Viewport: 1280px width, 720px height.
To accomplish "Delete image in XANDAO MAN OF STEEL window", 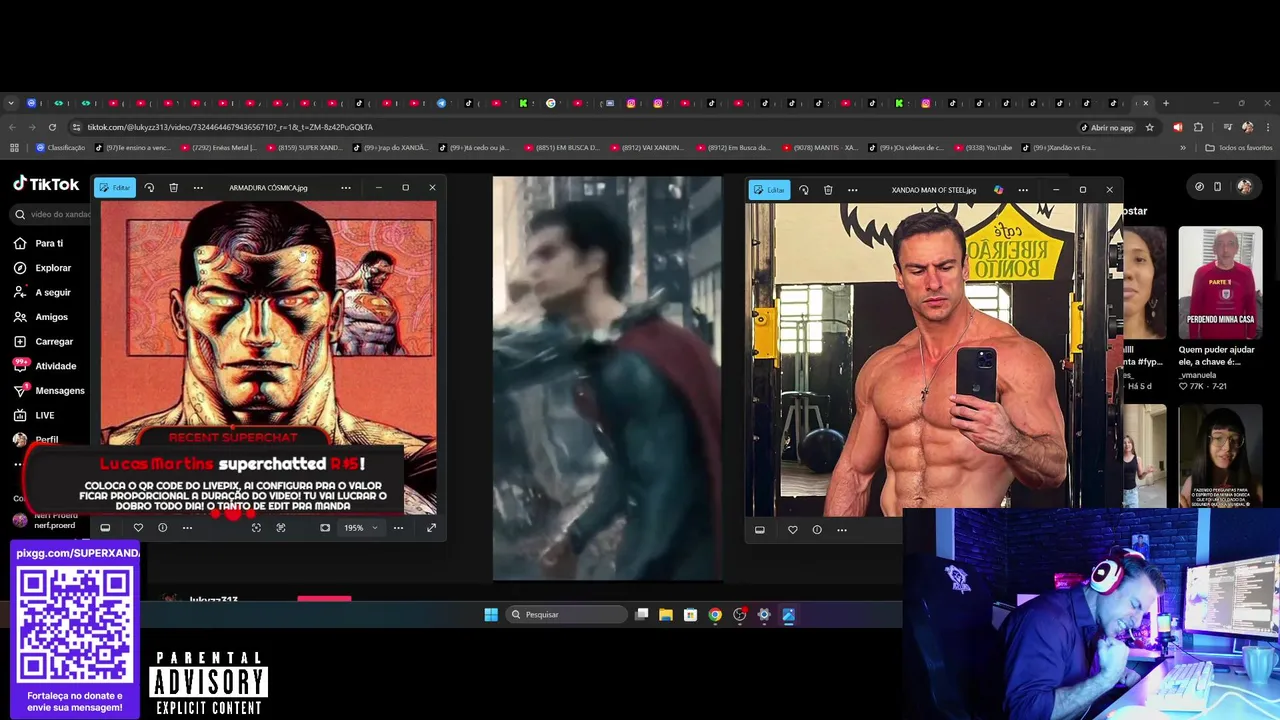I will click(828, 189).
